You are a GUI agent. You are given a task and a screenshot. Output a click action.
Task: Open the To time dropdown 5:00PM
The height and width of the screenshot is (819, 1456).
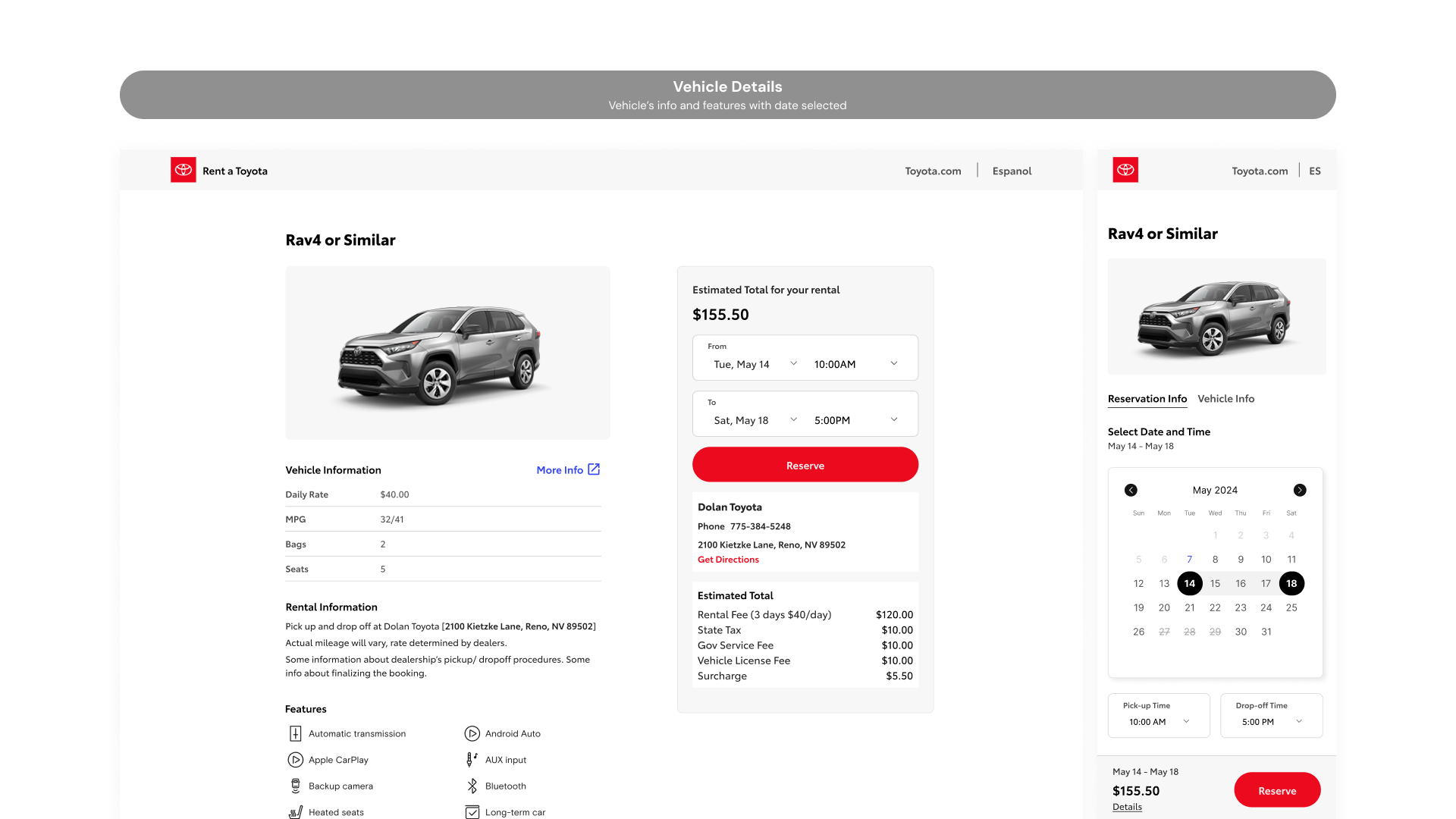tap(855, 420)
